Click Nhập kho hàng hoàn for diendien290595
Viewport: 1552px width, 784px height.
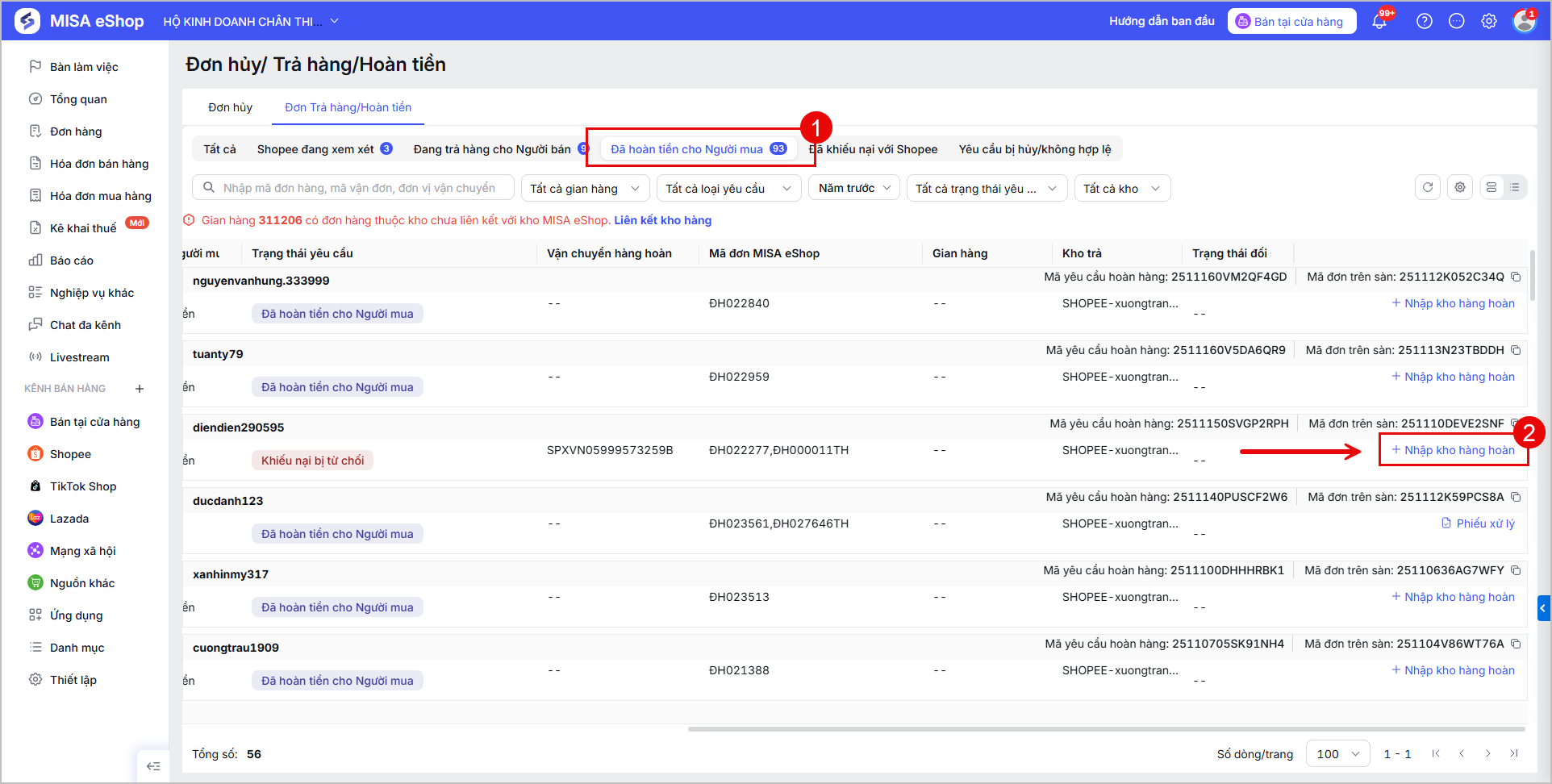tap(1453, 450)
